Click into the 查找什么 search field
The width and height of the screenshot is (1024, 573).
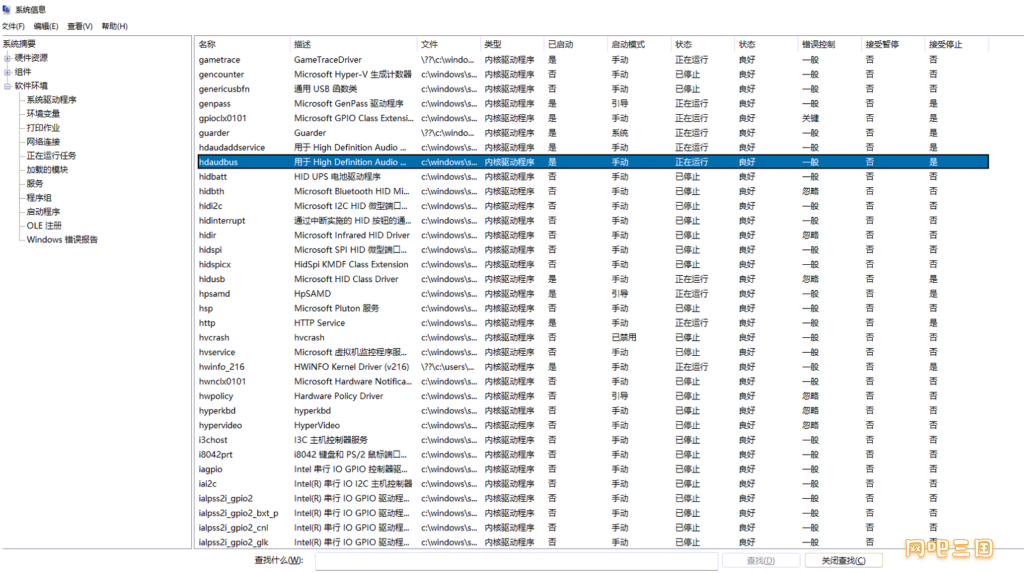[517, 561]
